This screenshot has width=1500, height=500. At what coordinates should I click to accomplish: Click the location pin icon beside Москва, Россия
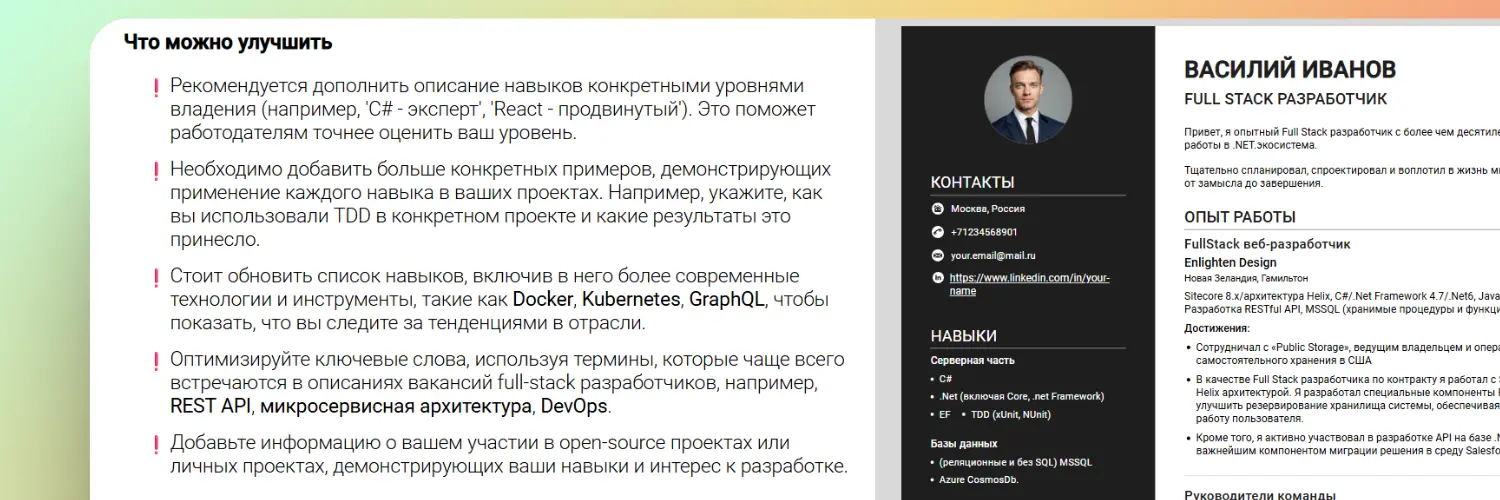click(938, 209)
